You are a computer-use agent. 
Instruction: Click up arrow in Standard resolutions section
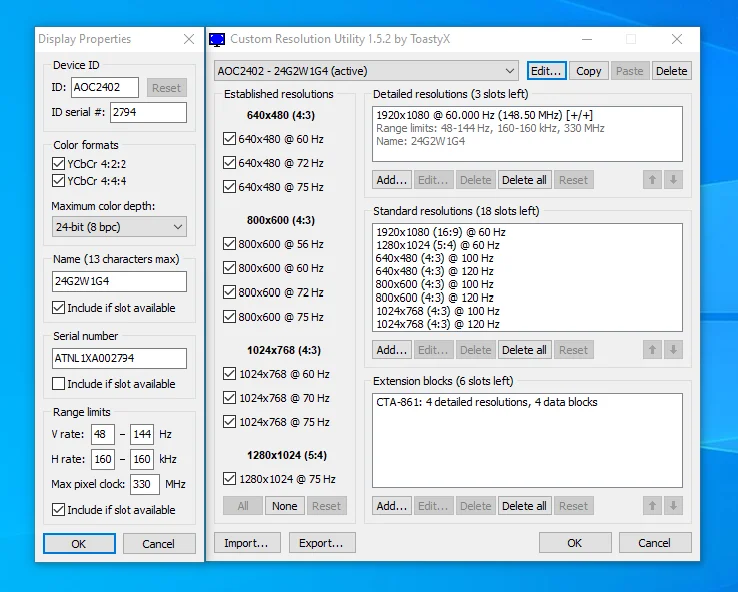652,350
